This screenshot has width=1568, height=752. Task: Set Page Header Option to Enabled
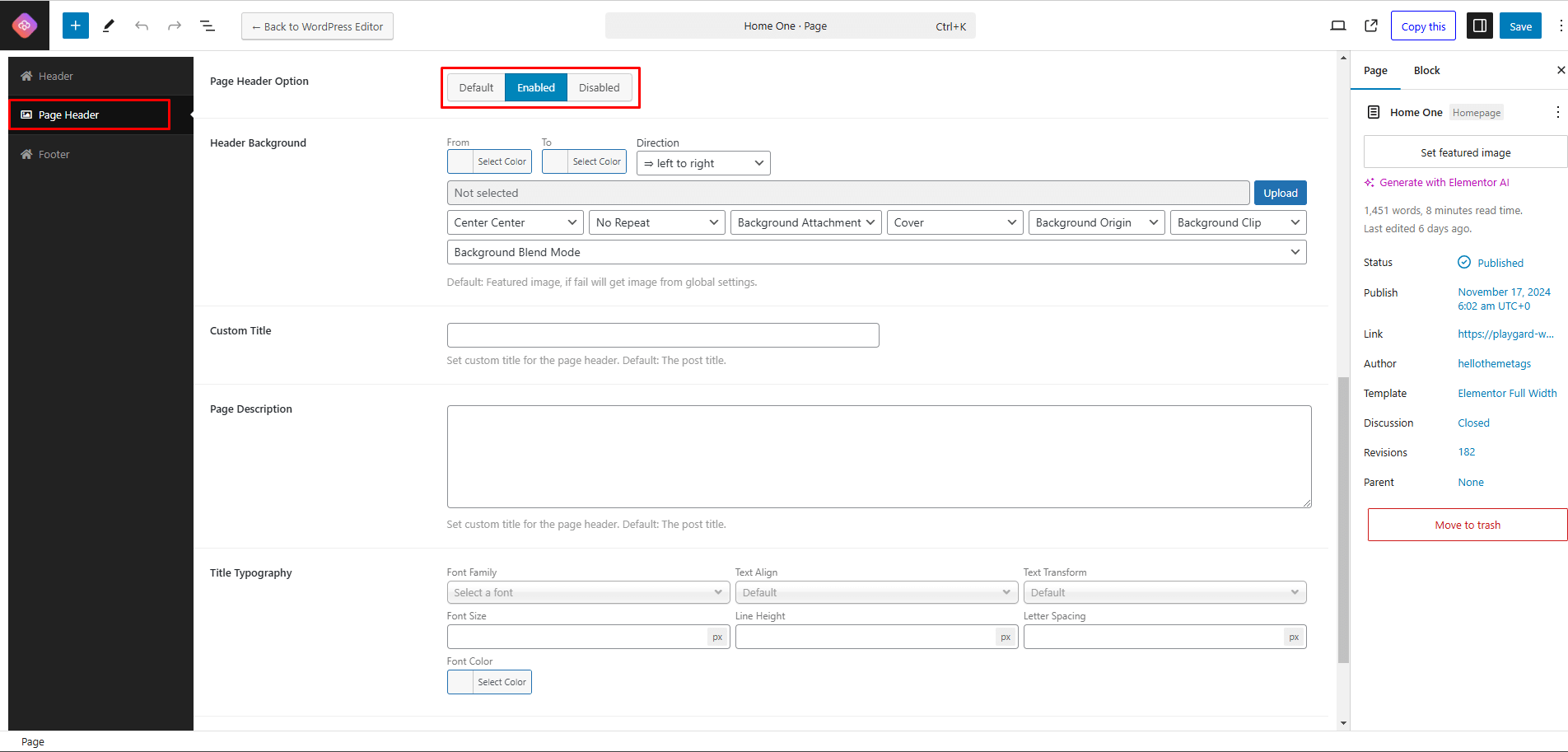[536, 87]
